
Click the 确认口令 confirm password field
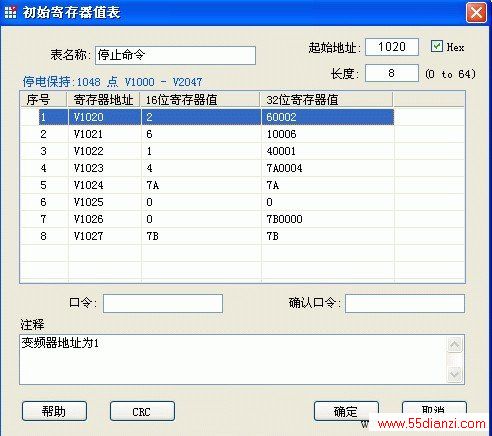point(405,303)
